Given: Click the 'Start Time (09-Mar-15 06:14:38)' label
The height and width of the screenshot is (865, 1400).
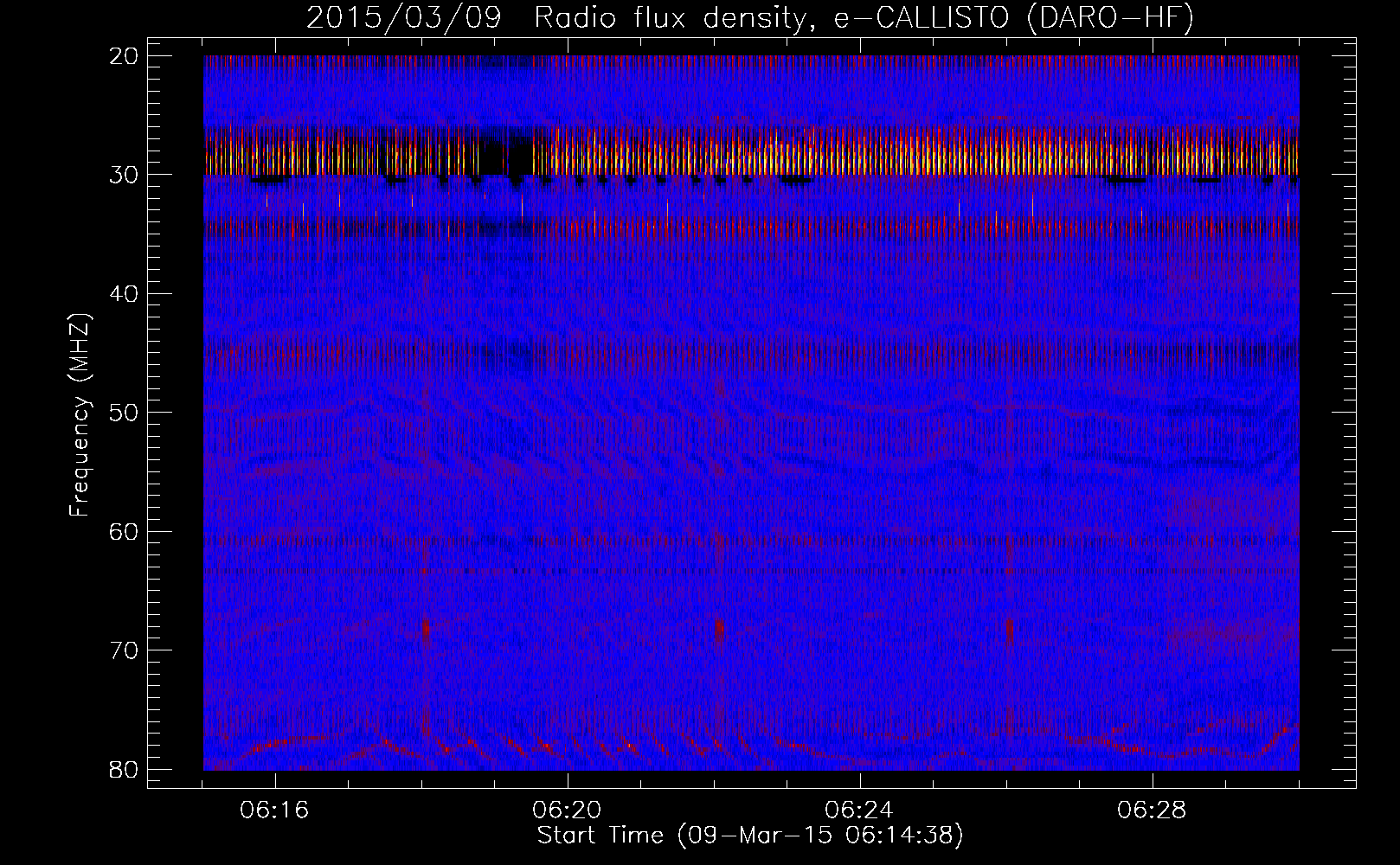Looking at the screenshot, I should point(750,836).
